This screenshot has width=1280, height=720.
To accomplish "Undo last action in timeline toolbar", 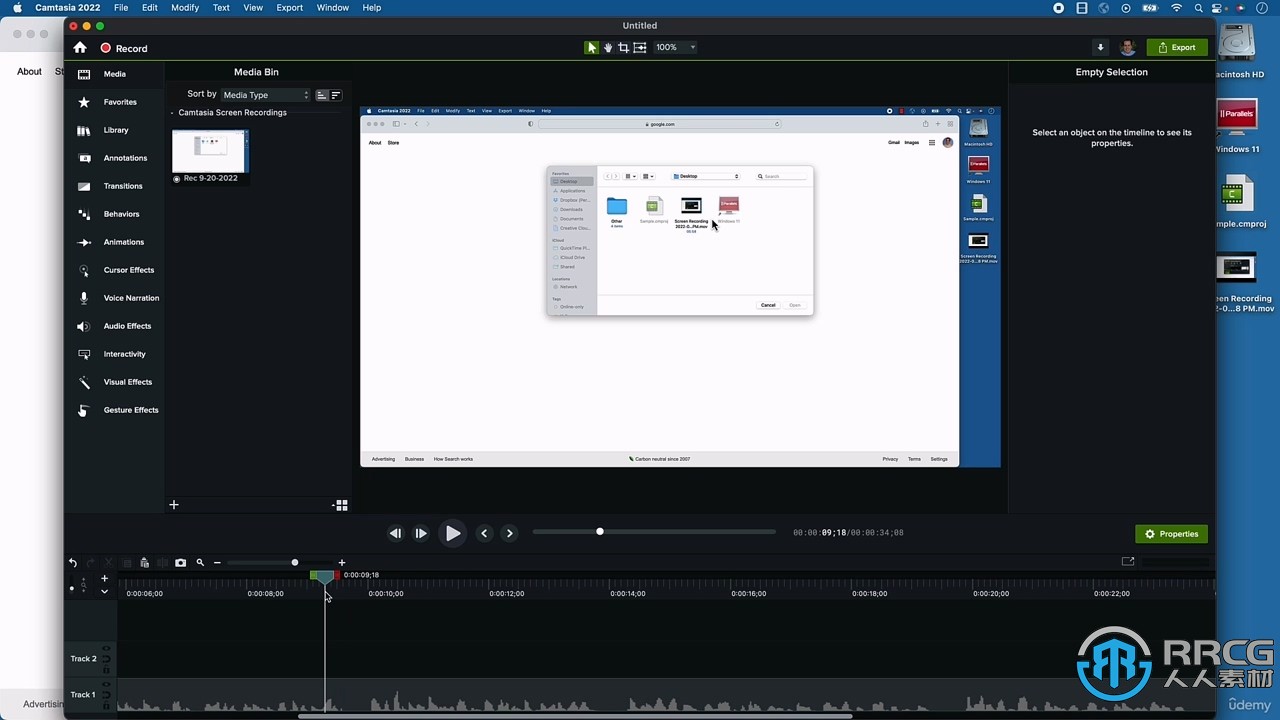I will coord(73,563).
